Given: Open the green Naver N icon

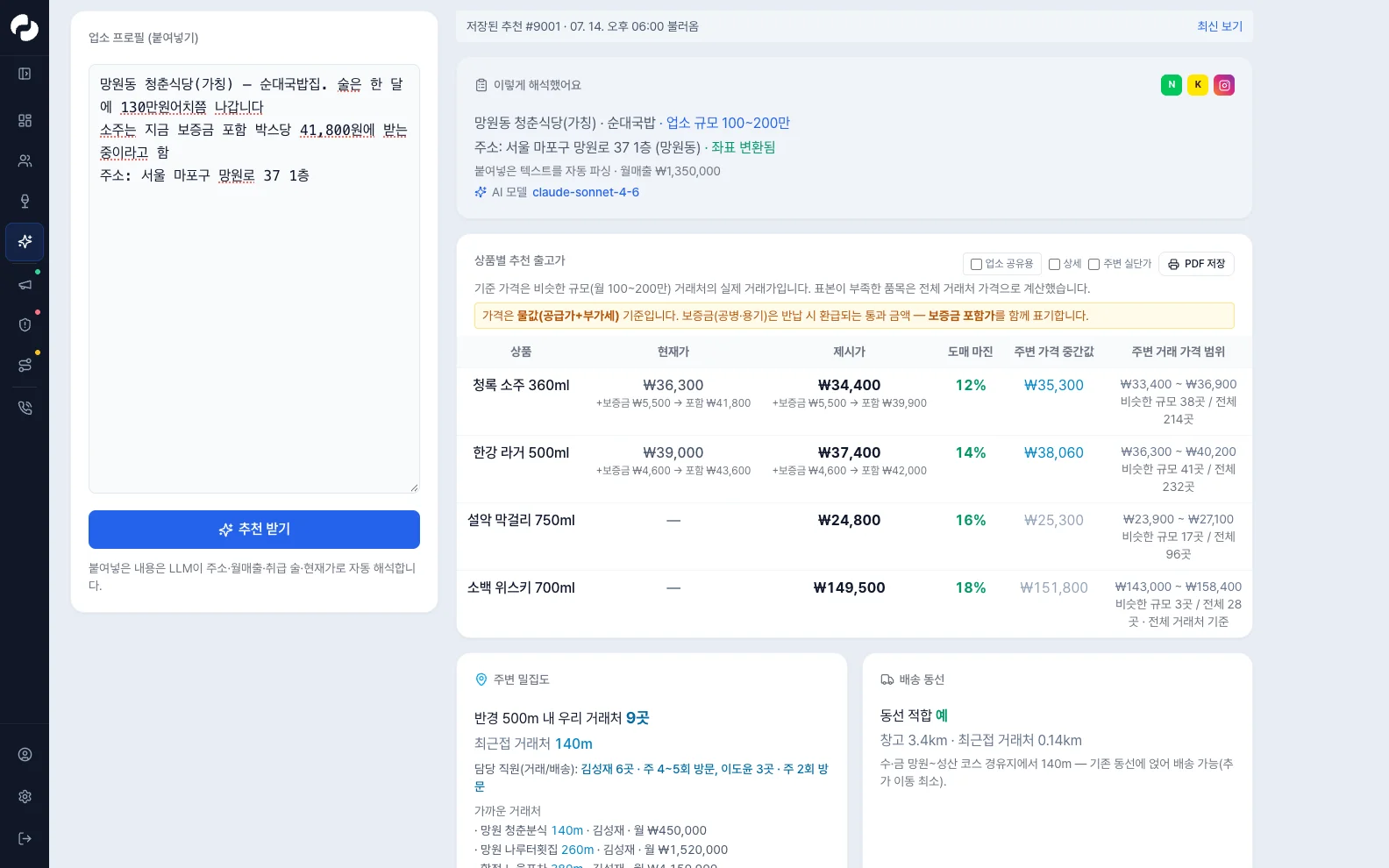Looking at the screenshot, I should tap(1172, 85).
